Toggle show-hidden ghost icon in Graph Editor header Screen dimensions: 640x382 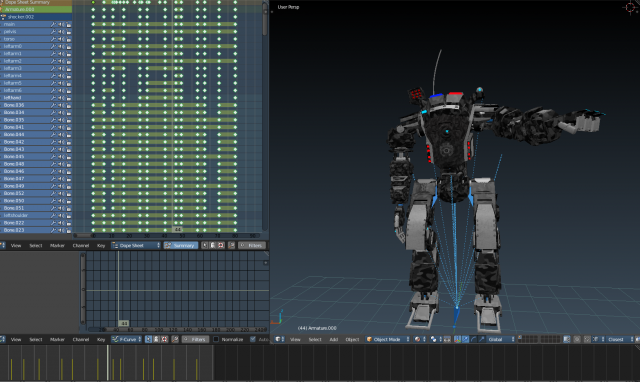point(156,339)
